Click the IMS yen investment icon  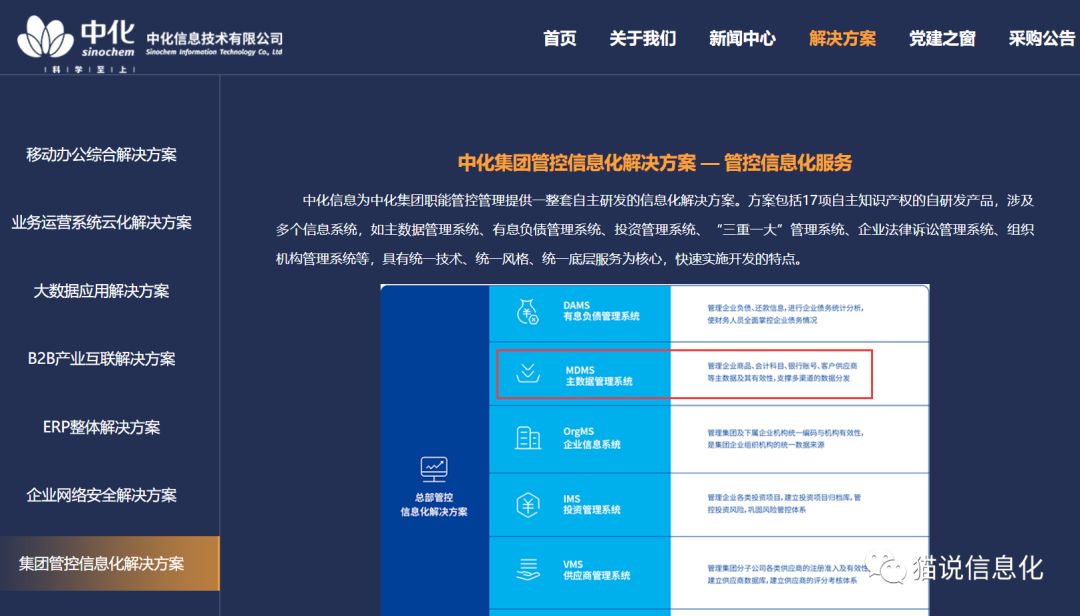528,504
